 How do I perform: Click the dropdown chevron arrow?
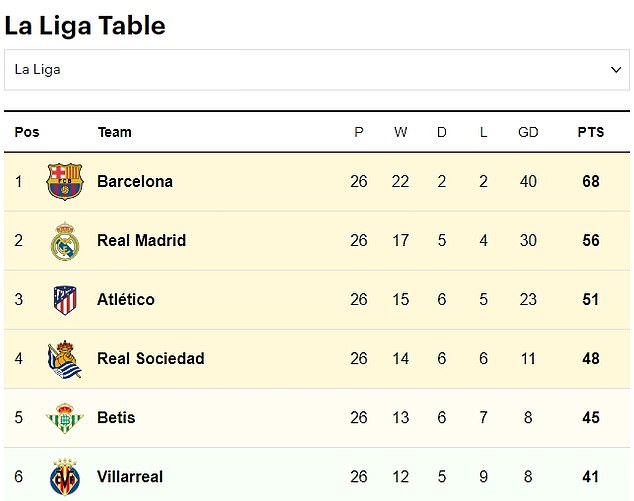click(616, 70)
